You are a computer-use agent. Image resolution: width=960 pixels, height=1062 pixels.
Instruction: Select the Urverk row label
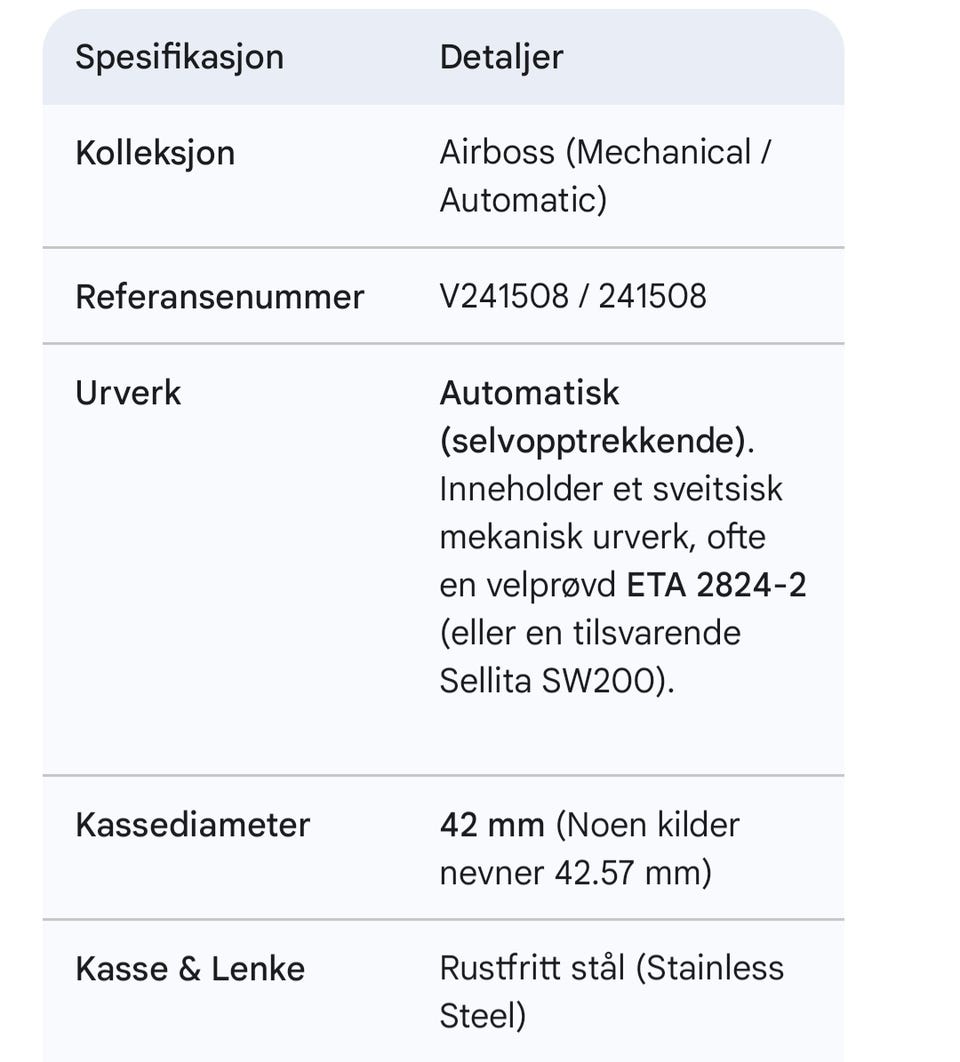click(x=128, y=393)
